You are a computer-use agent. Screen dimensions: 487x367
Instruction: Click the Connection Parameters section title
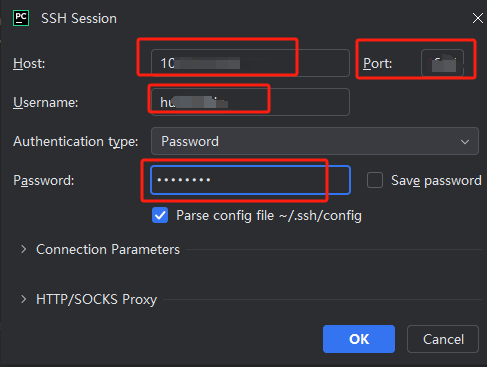click(x=108, y=249)
